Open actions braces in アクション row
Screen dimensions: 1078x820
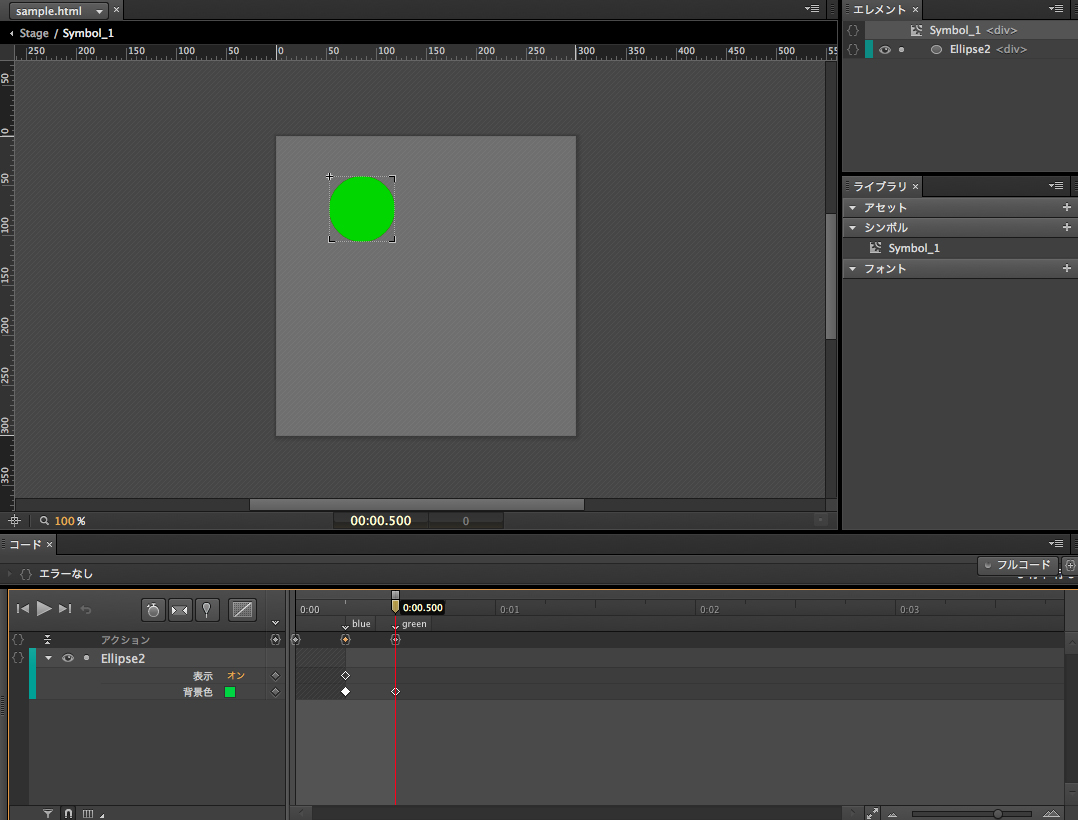click(x=19, y=640)
